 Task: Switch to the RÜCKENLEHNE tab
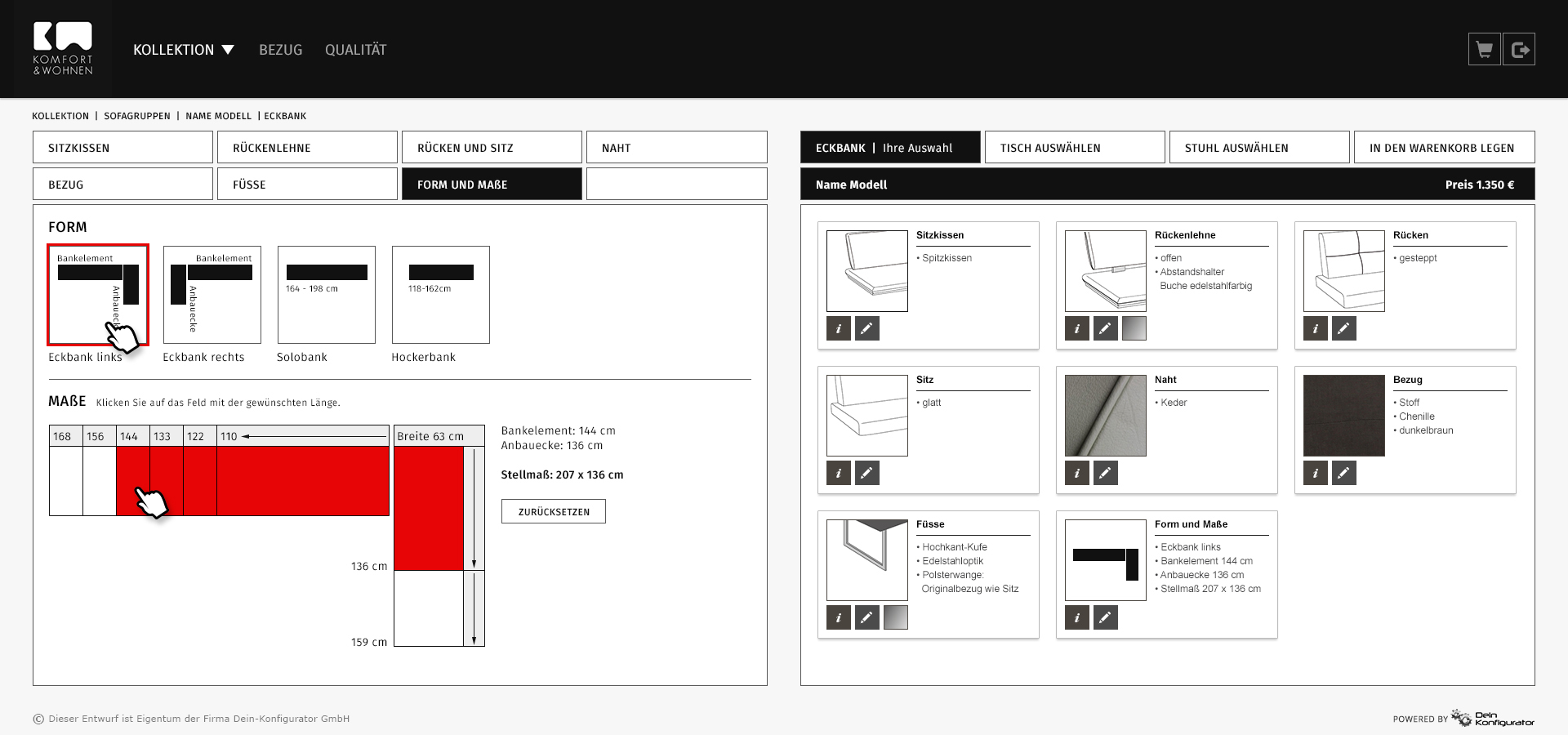click(307, 148)
